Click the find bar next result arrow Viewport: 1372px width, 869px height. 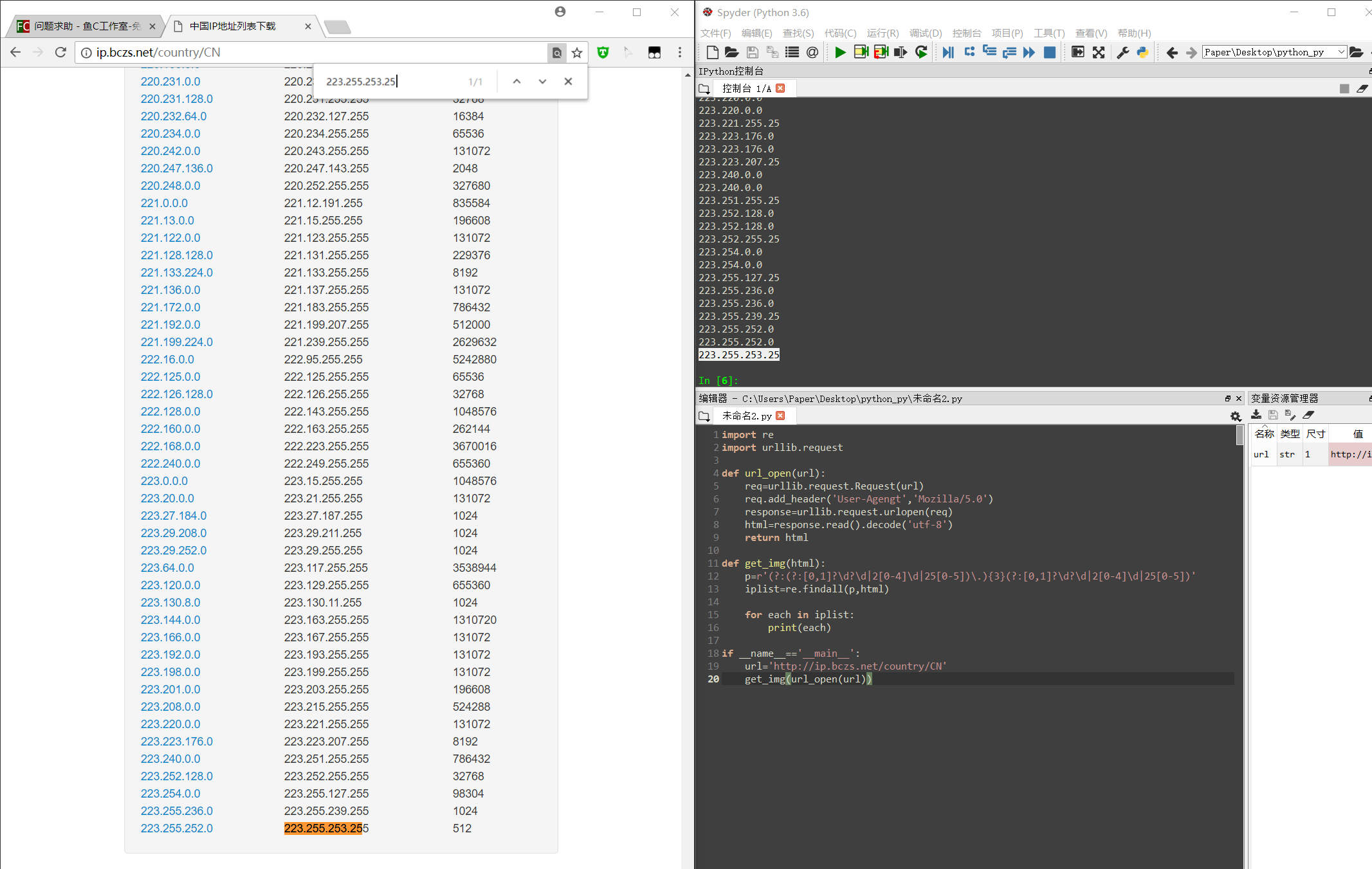click(x=542, y=81)
